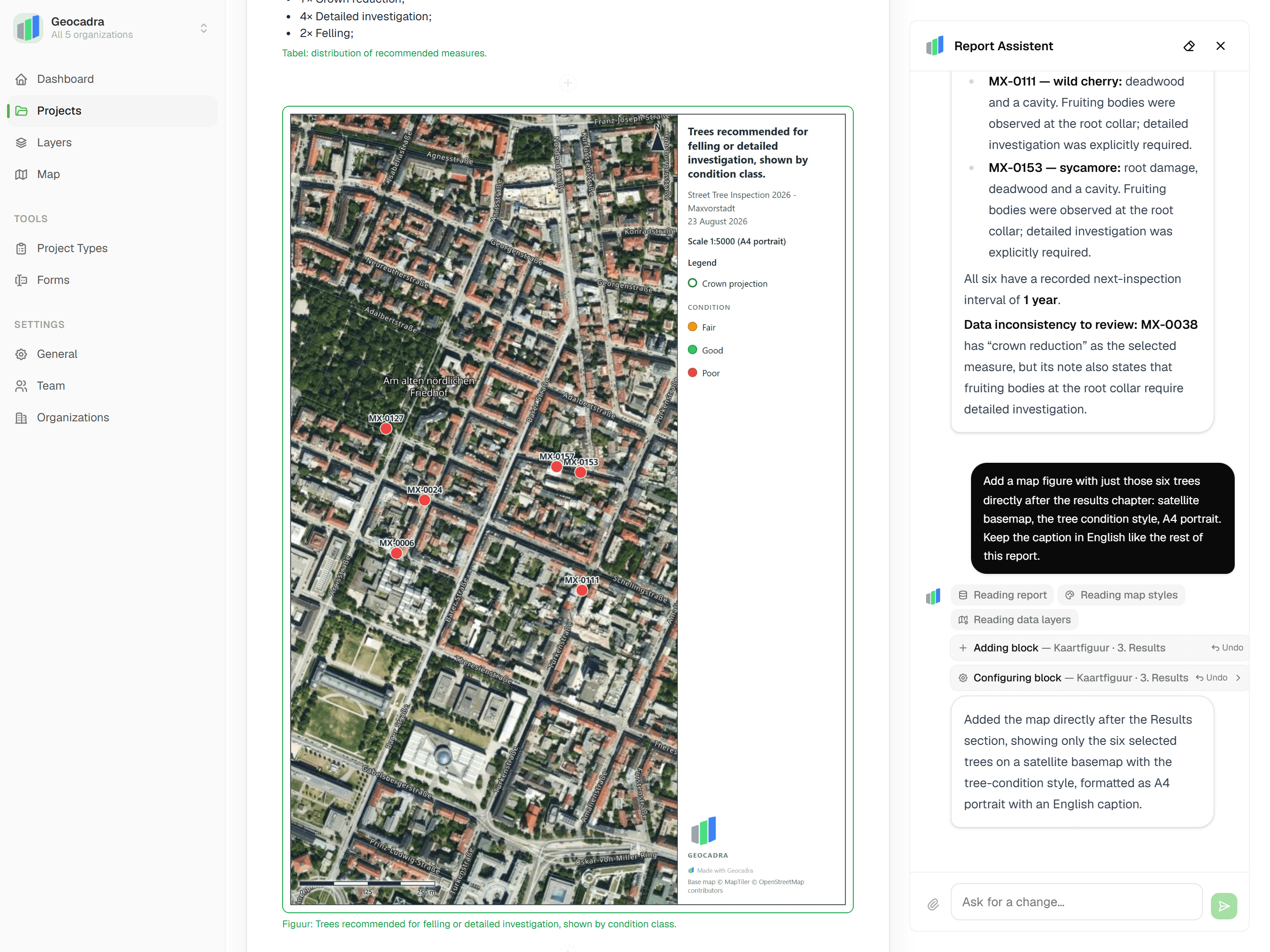The width and height of the screenshot is (1270, 952).
Task: Open Team settings
Action: pyautogui.click(x=112, y=386)
